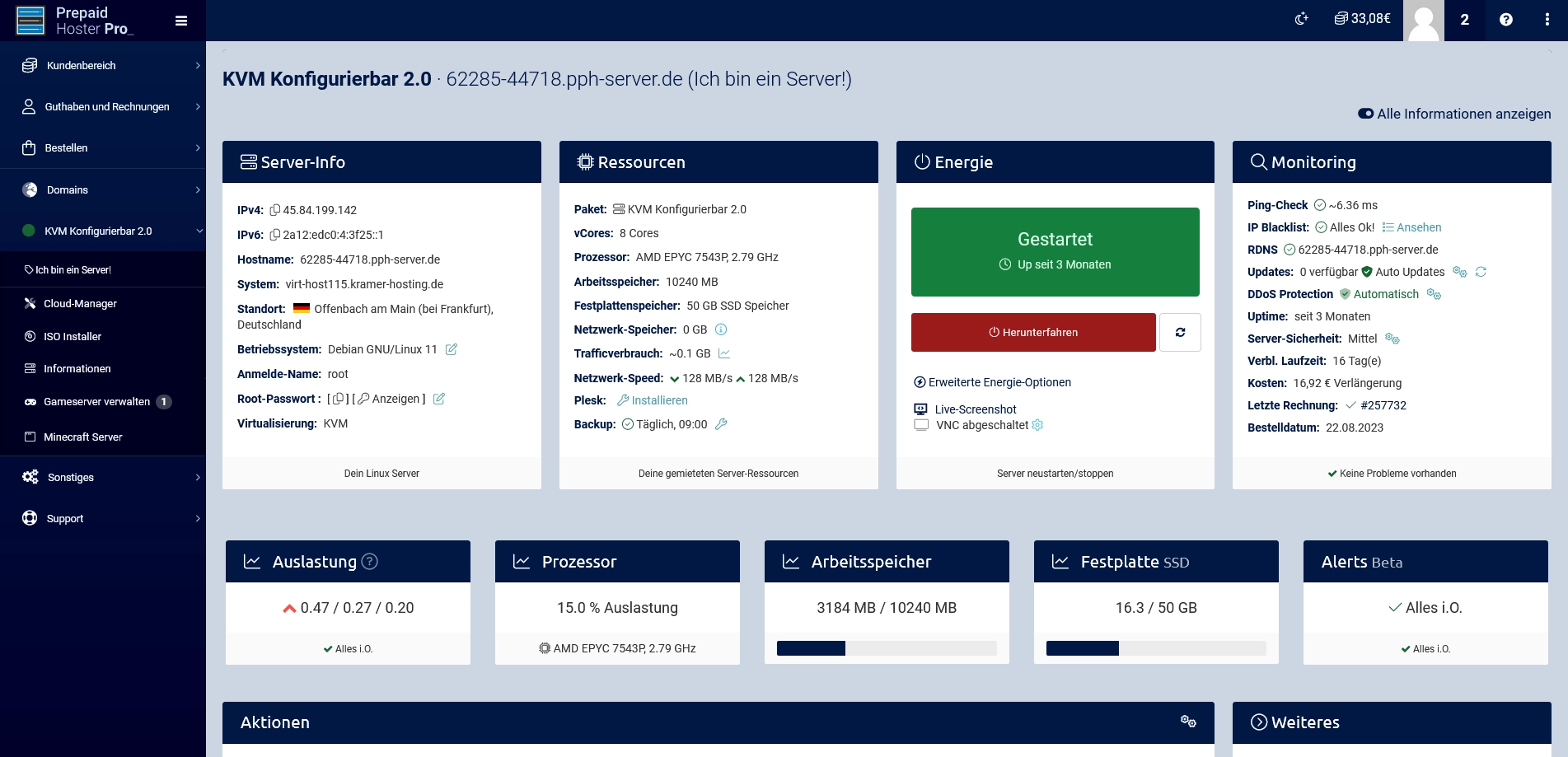This screenshot has width=1568, height=757.
Task: Click the Aktionen settings gears icon
Action: pyautogui.click(x=1188, y=722)
